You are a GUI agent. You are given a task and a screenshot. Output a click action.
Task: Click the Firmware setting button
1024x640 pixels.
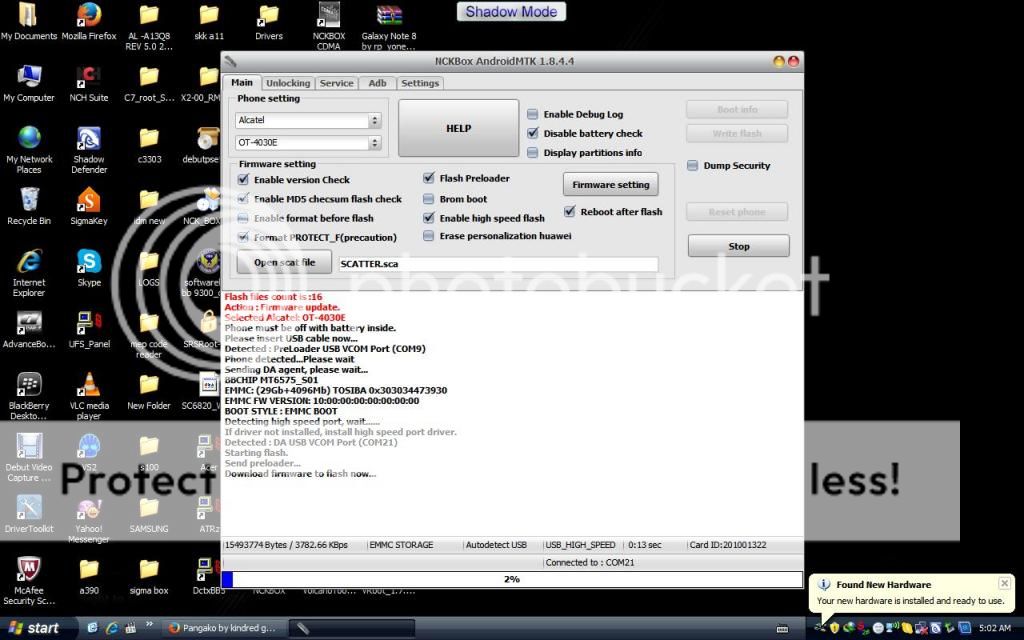coord(610,185)
